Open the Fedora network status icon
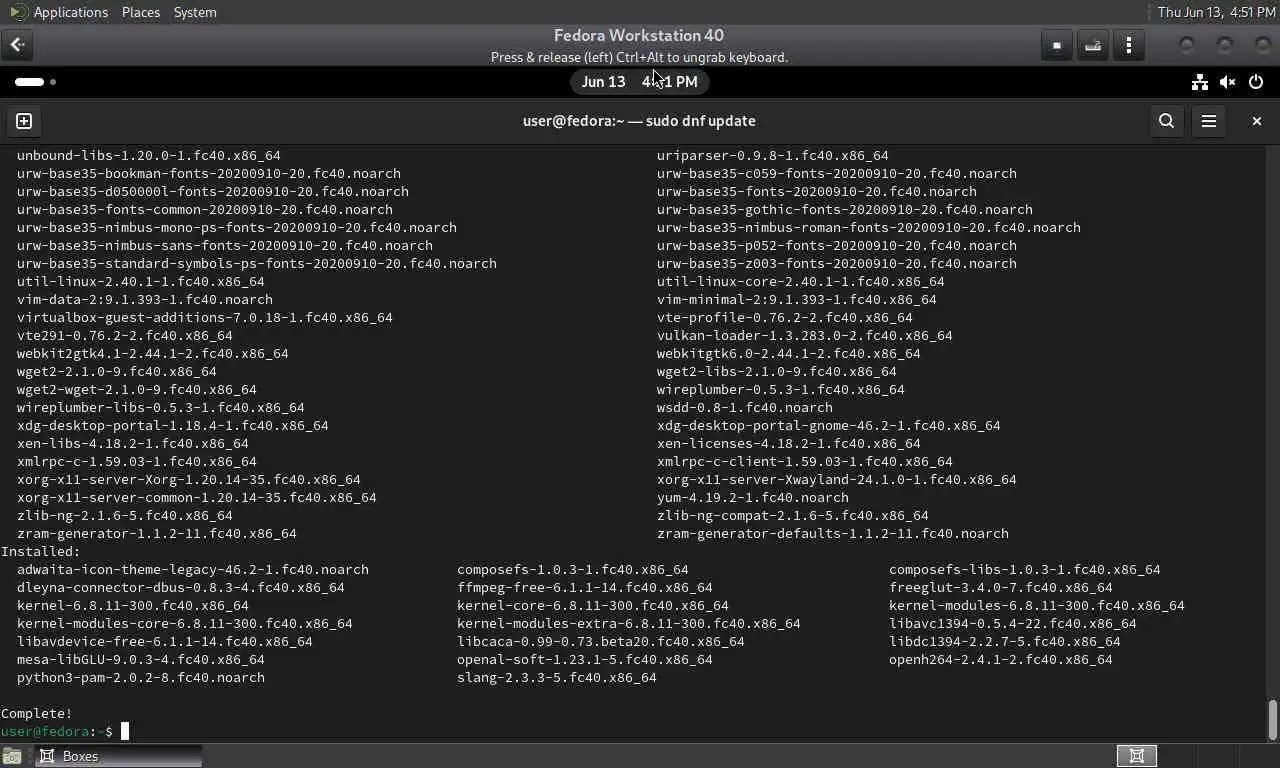 pos(1199,82)
